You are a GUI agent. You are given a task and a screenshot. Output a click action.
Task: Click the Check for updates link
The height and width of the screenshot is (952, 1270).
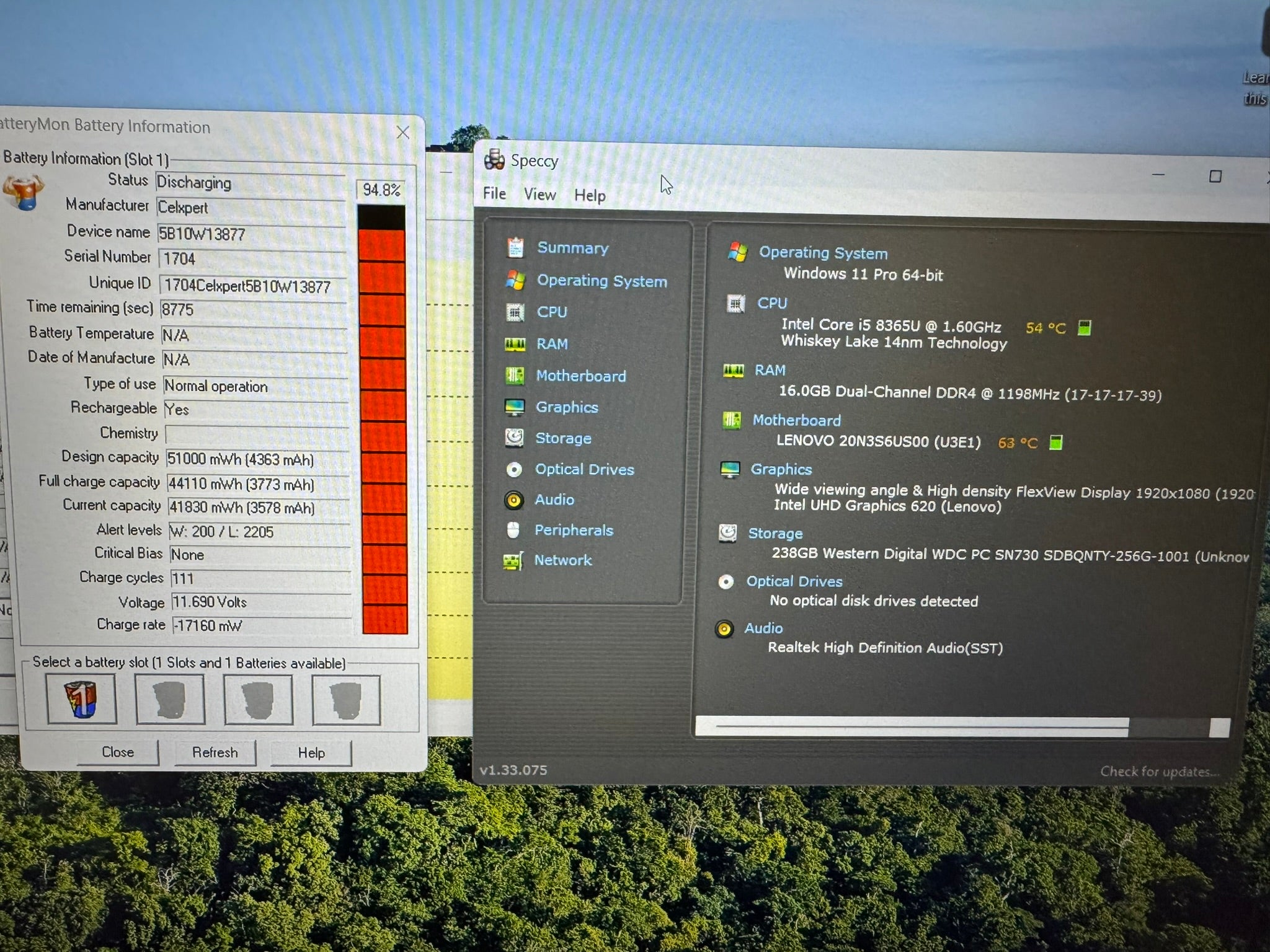(x=1159, y=772)
